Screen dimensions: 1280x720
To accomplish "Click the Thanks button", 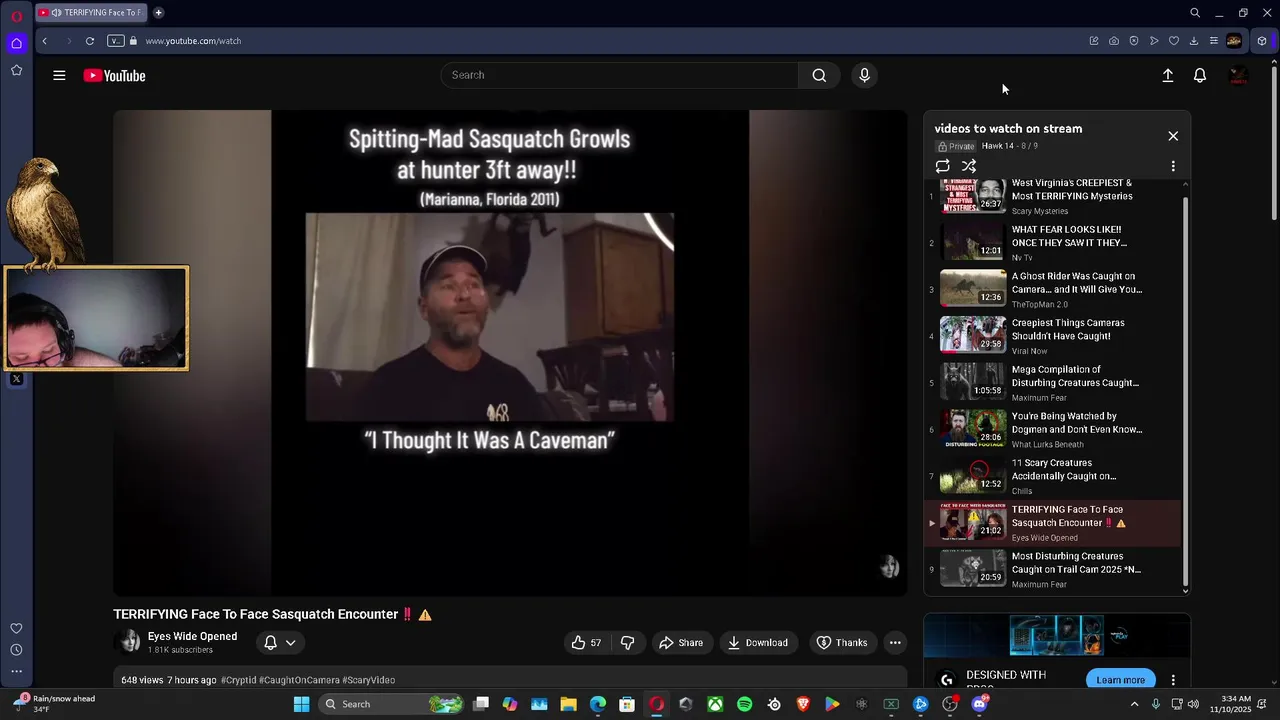I will pos(841,643).
